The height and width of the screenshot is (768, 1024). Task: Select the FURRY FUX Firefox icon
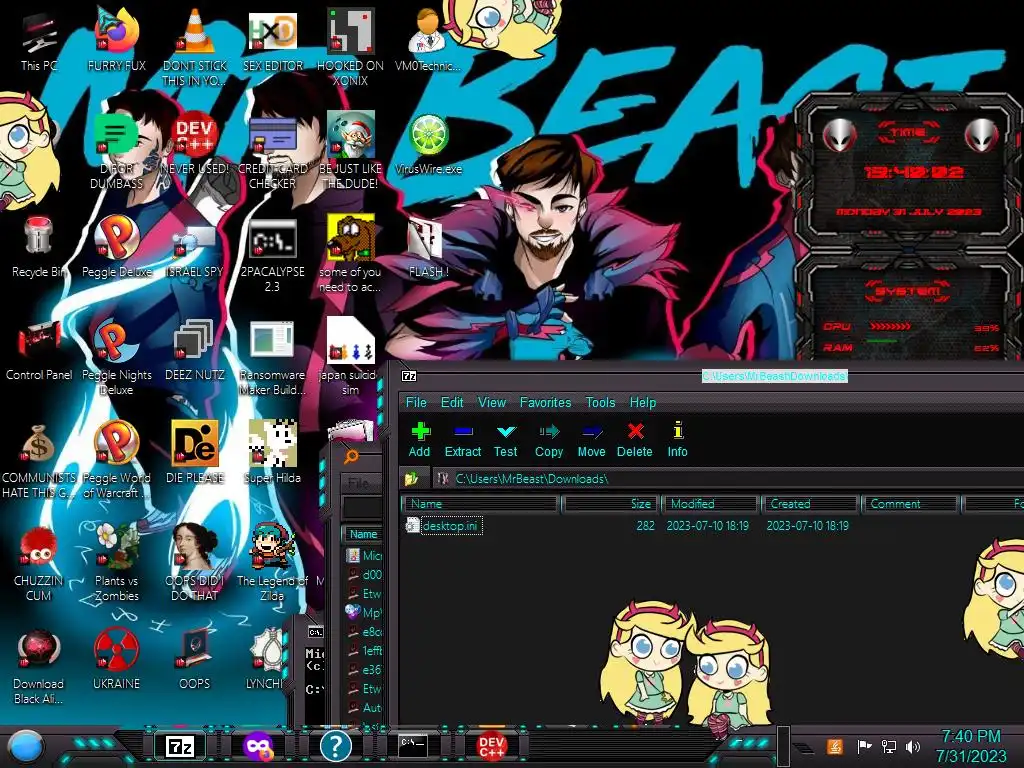pos(117,40)
